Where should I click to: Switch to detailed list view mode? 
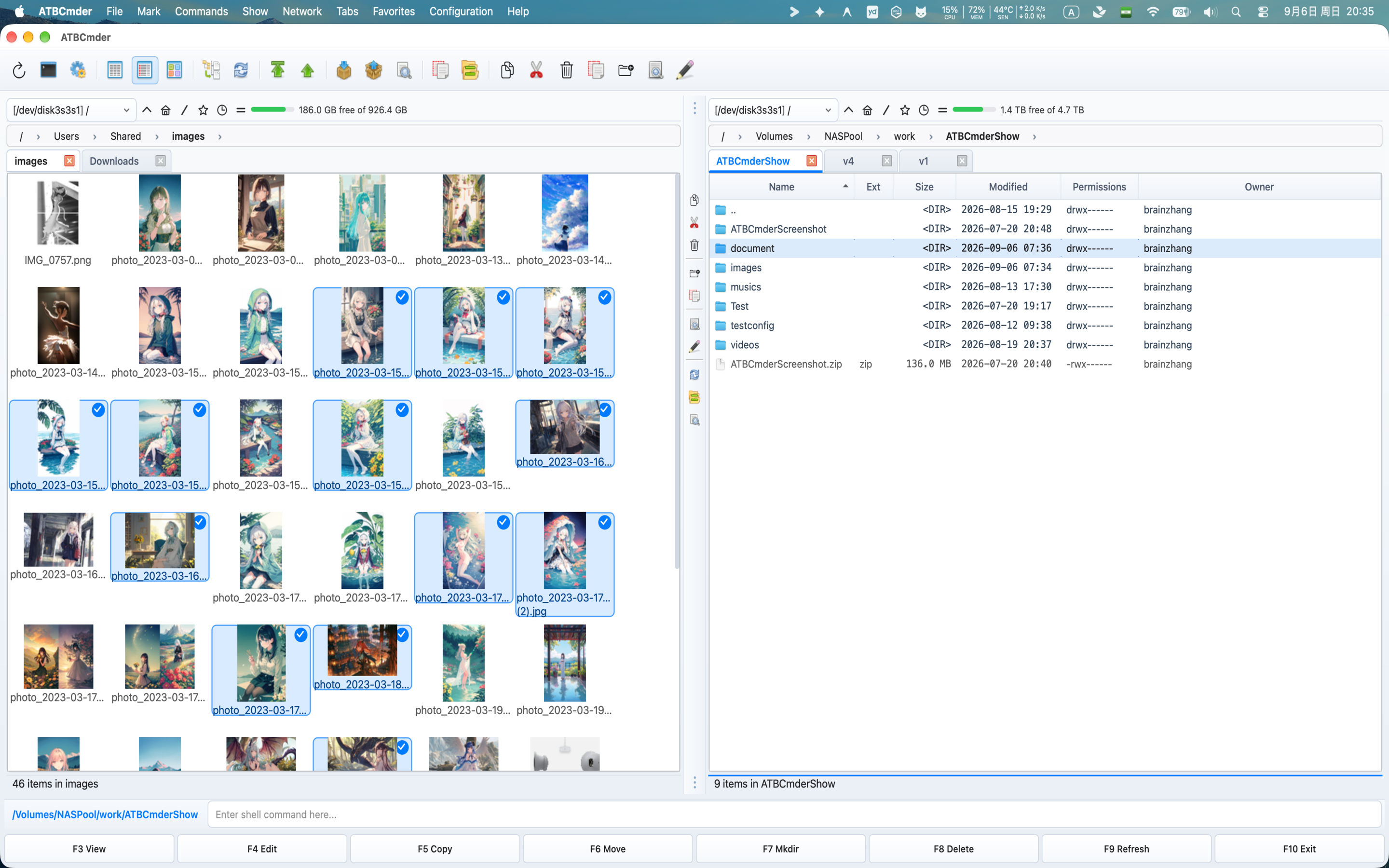tap(145, 70)
